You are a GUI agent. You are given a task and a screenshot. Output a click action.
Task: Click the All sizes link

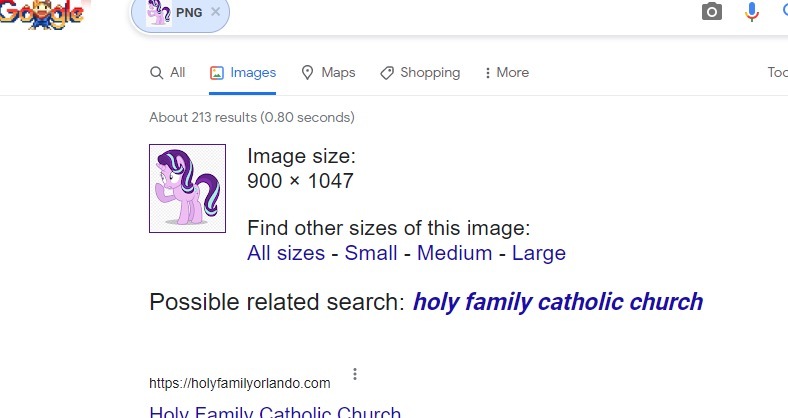tap(286, 253)
